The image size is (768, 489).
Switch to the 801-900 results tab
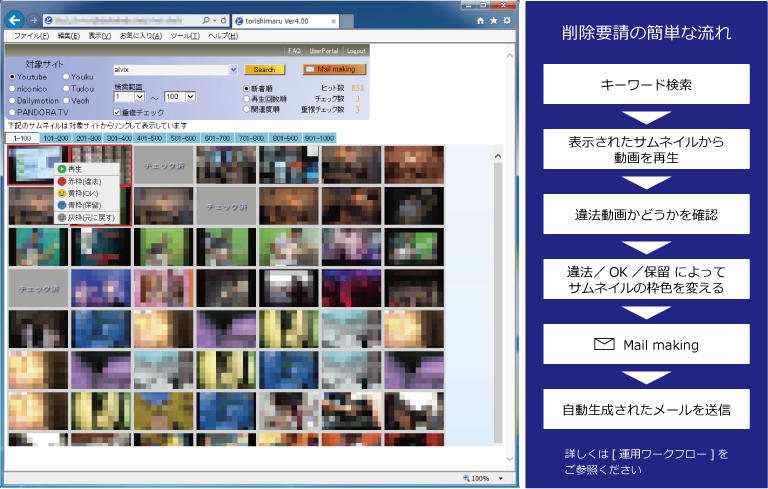(x=285, y=138)
